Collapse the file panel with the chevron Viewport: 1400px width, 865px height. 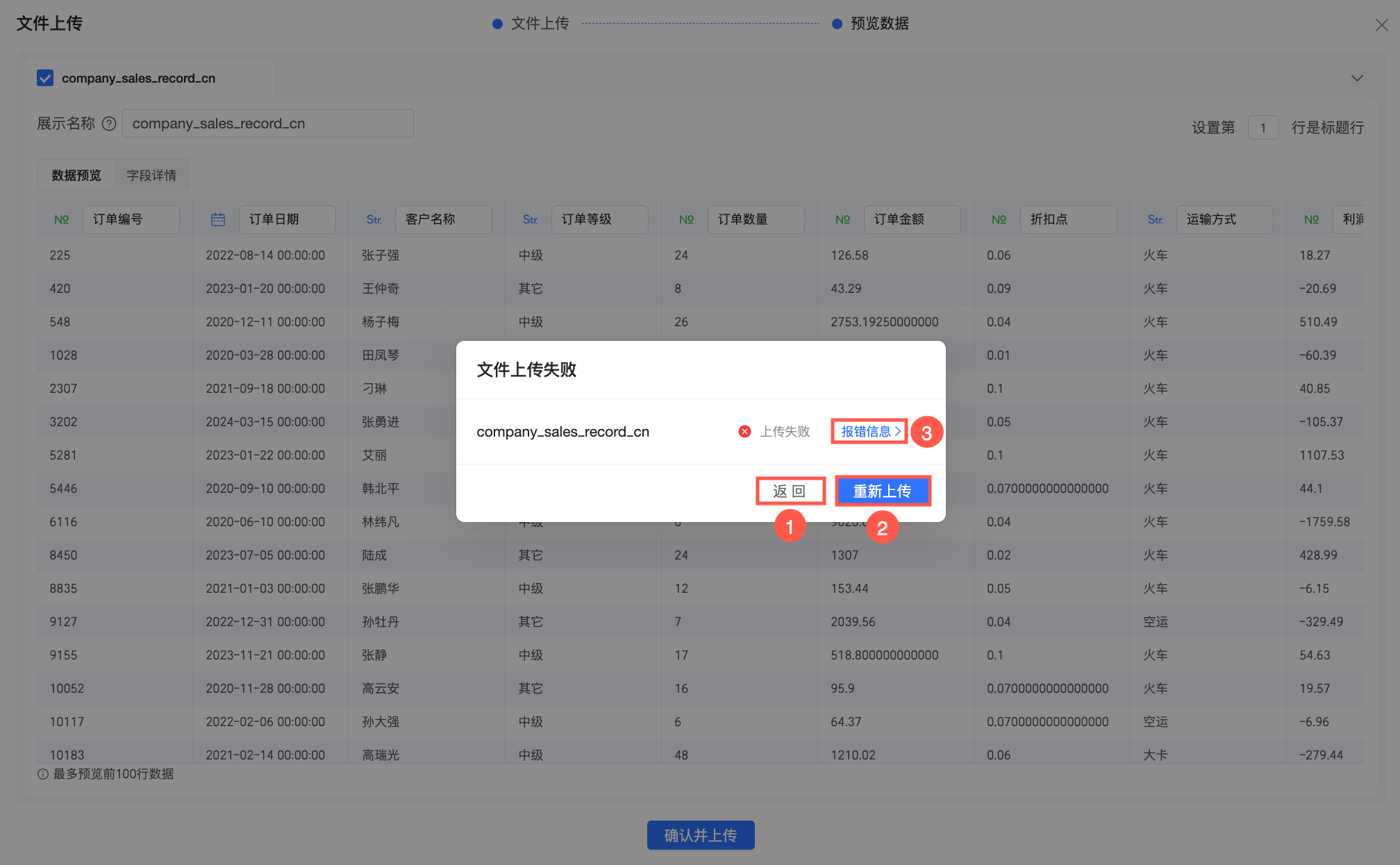pyautogui.click(x=1357, y=78)
